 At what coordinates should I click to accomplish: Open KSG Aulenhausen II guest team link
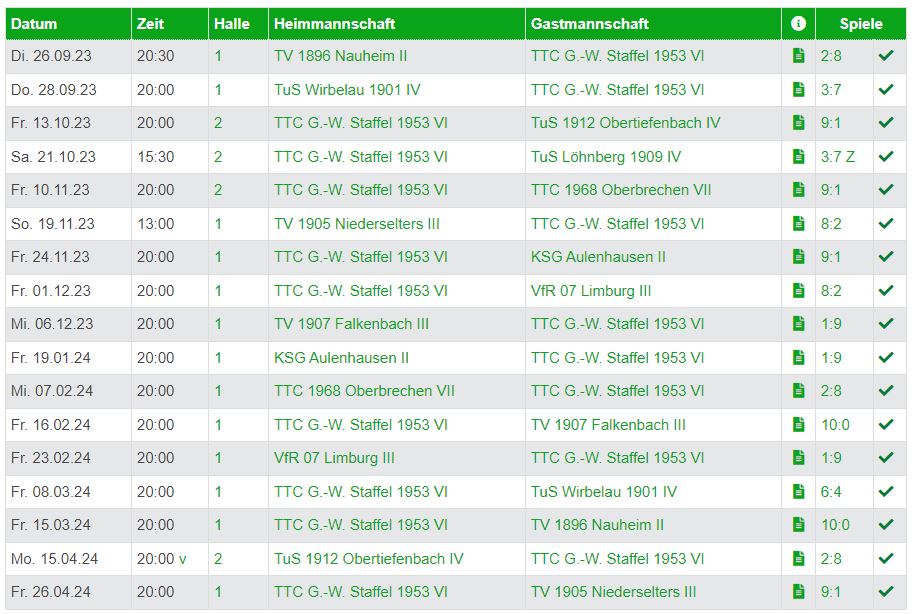tap(598, 257)
